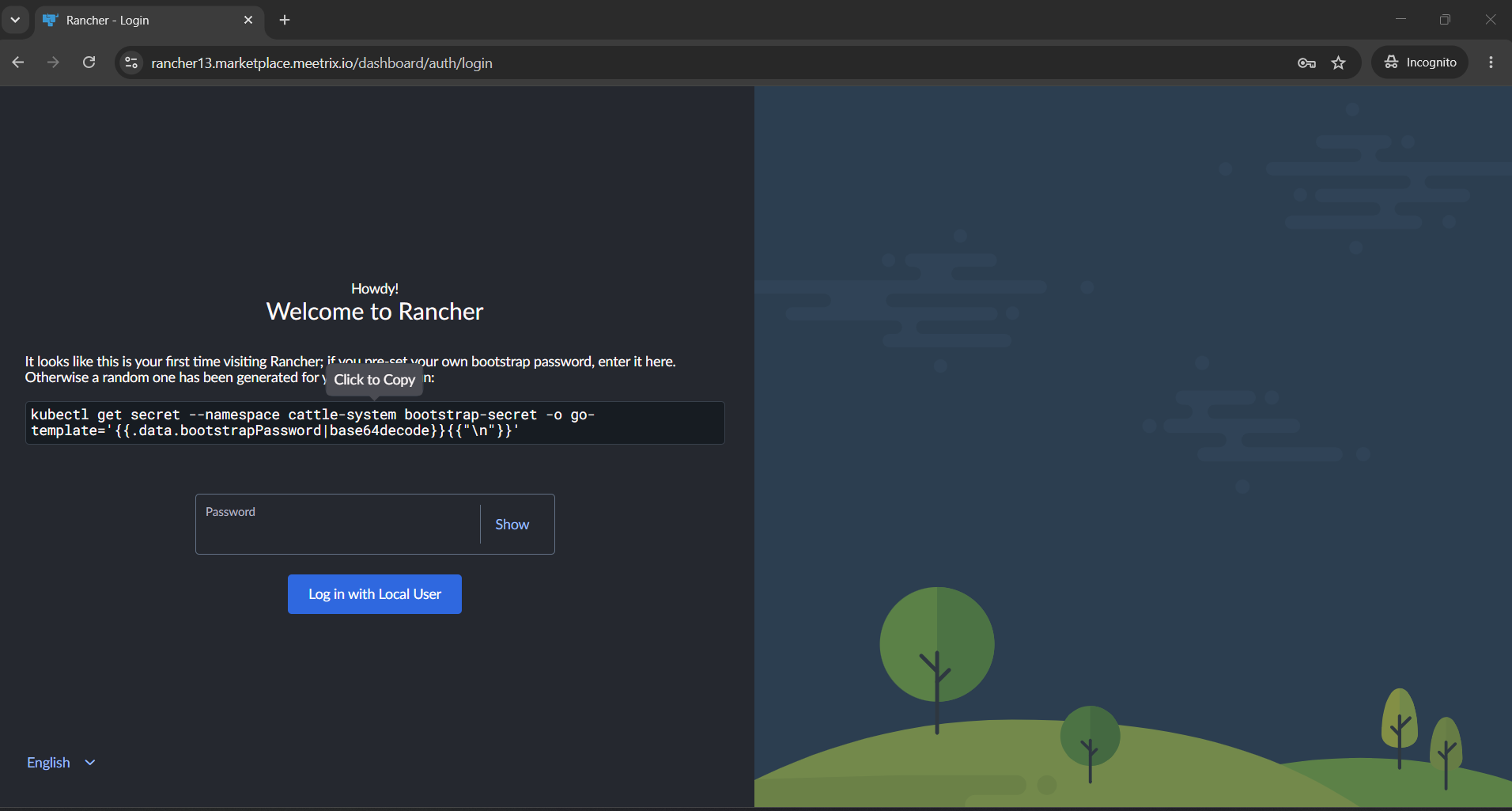Viewport: 1512px width, 811px height.
Task: Click the browser forward arrow
Action: (x=53, y=63)
